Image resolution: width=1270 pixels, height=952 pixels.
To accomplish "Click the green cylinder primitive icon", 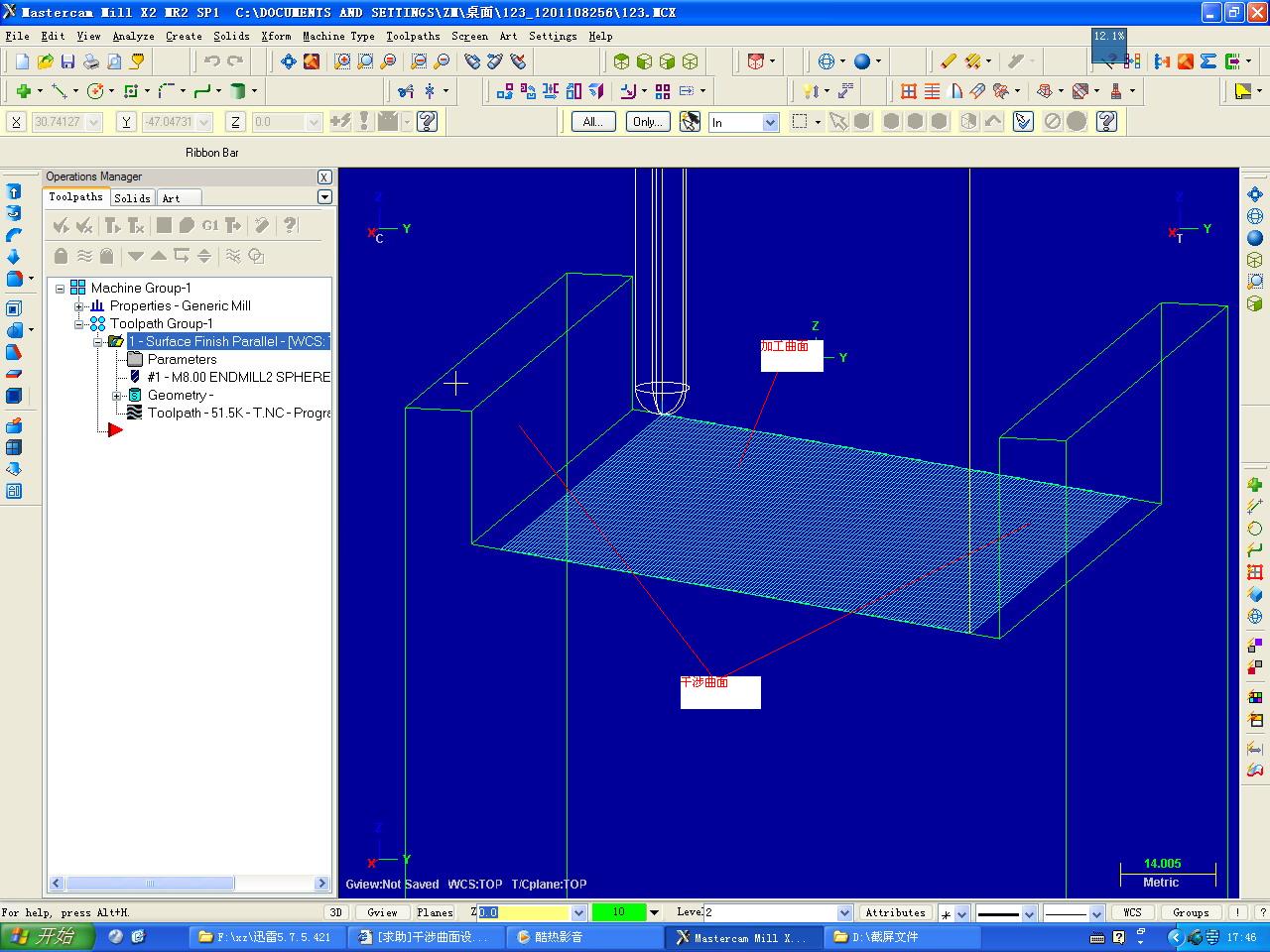I will pos(238,91).
